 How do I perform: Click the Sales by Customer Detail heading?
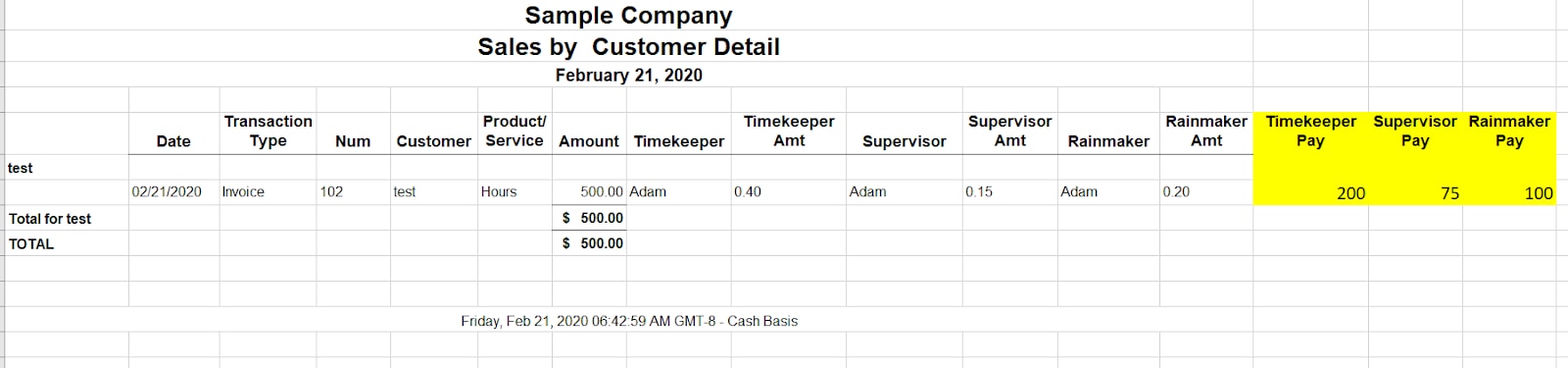[628, 47]
